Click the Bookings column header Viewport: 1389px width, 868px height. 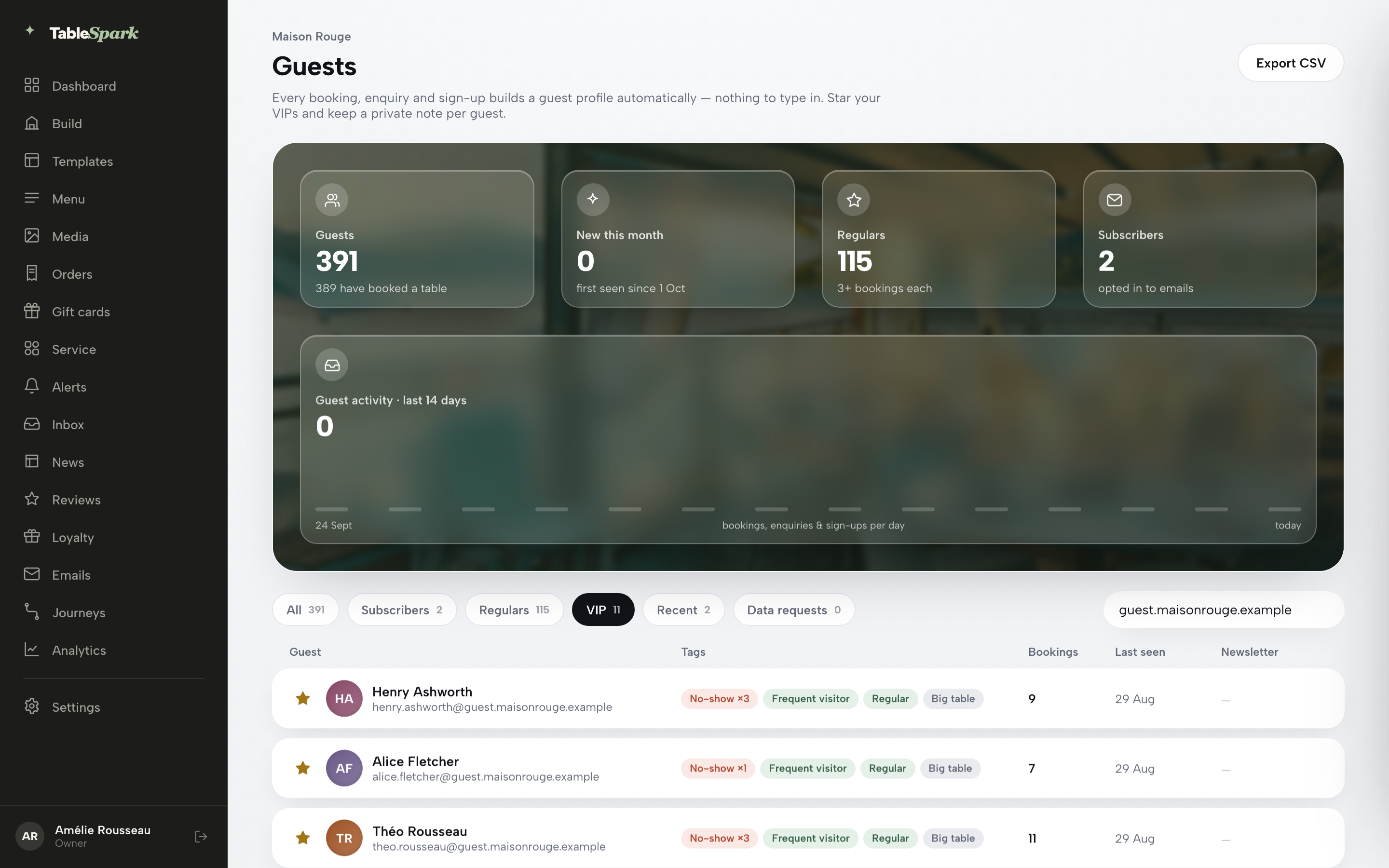click(x=1053, y=651)
